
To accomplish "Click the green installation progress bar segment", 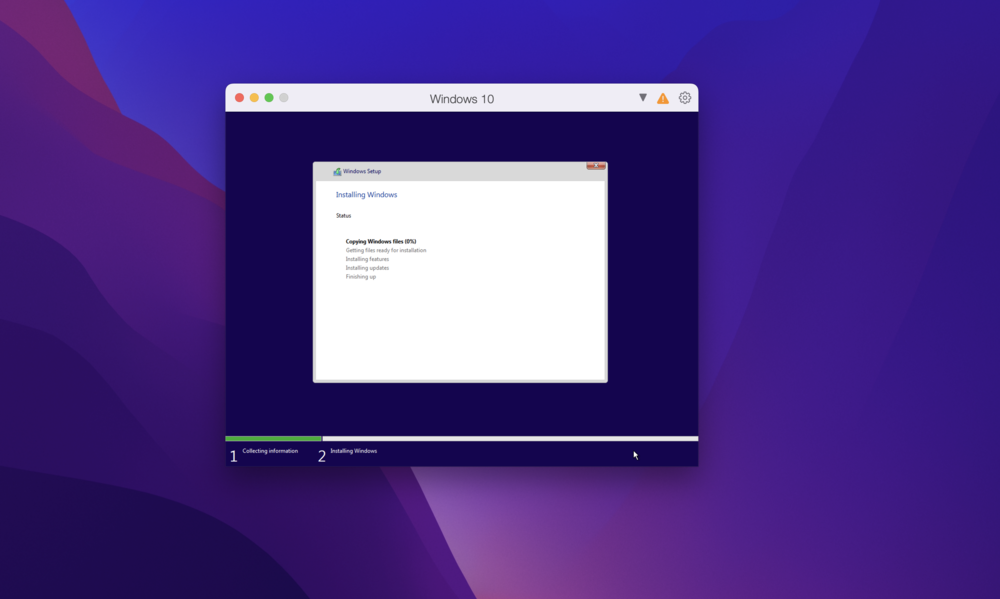I will (x=273, y=439).
